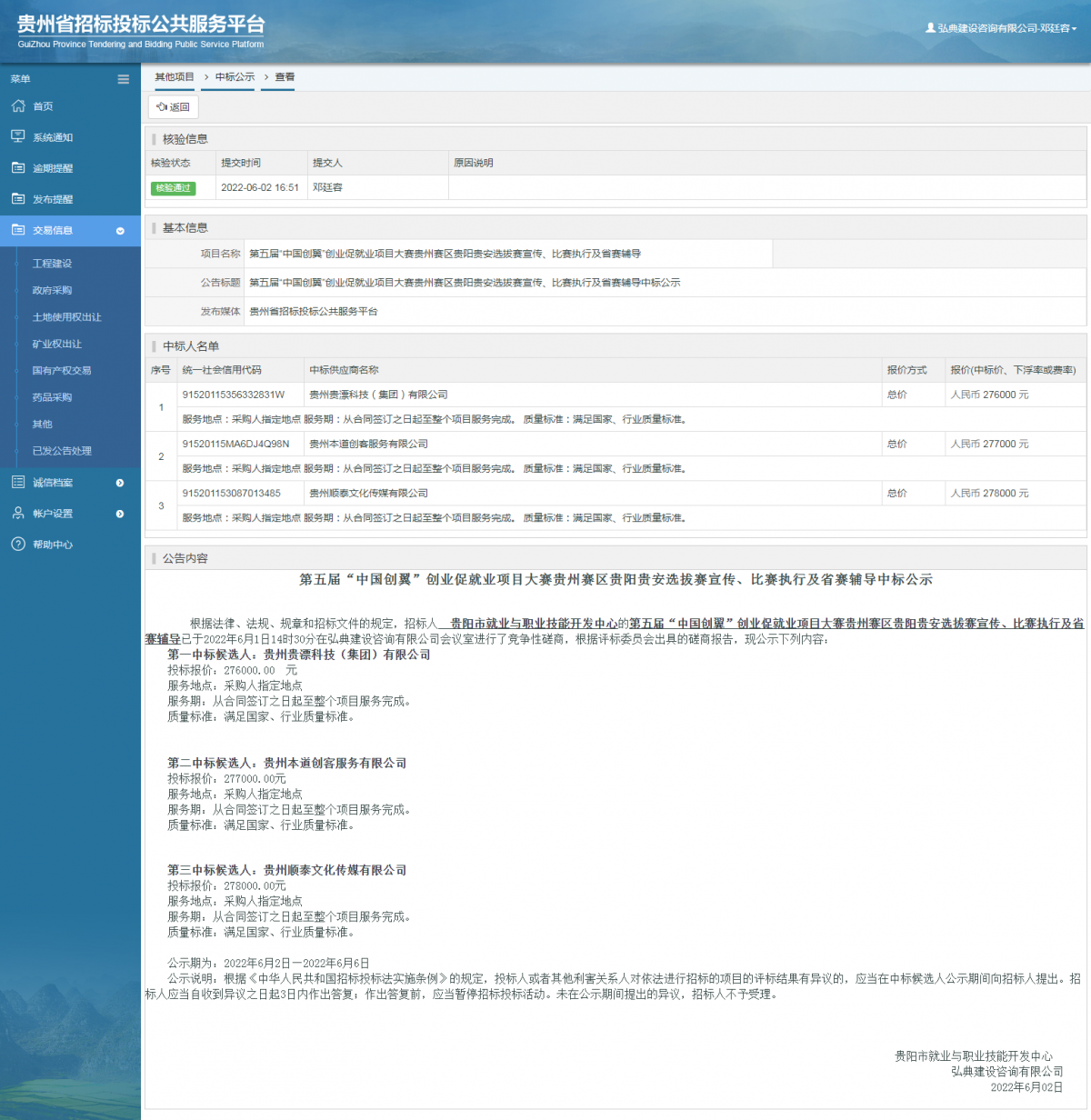Click the icon beside 交易信息

click(x=18, y=230)
